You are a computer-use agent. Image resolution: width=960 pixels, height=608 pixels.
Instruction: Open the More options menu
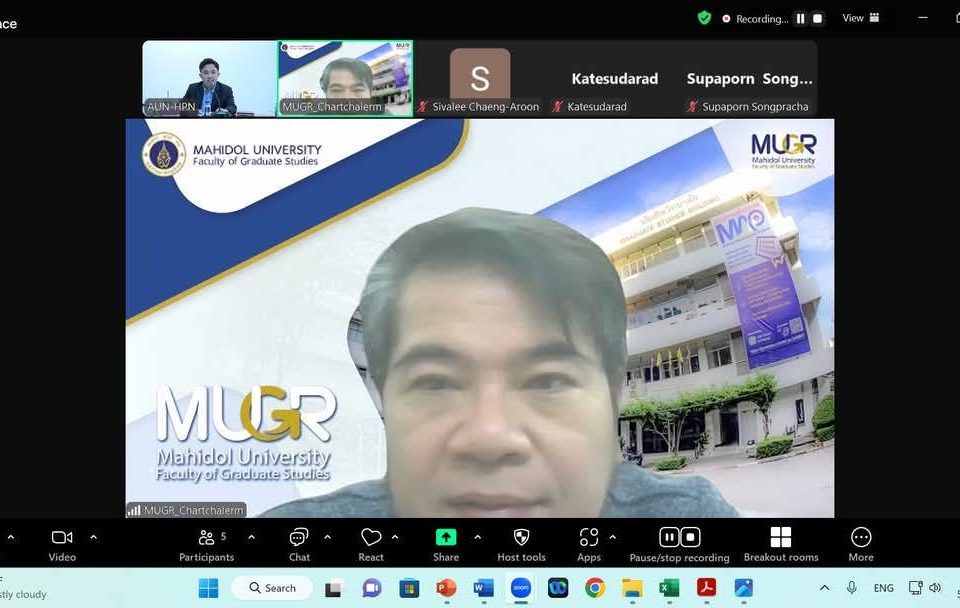click(861, 544)
